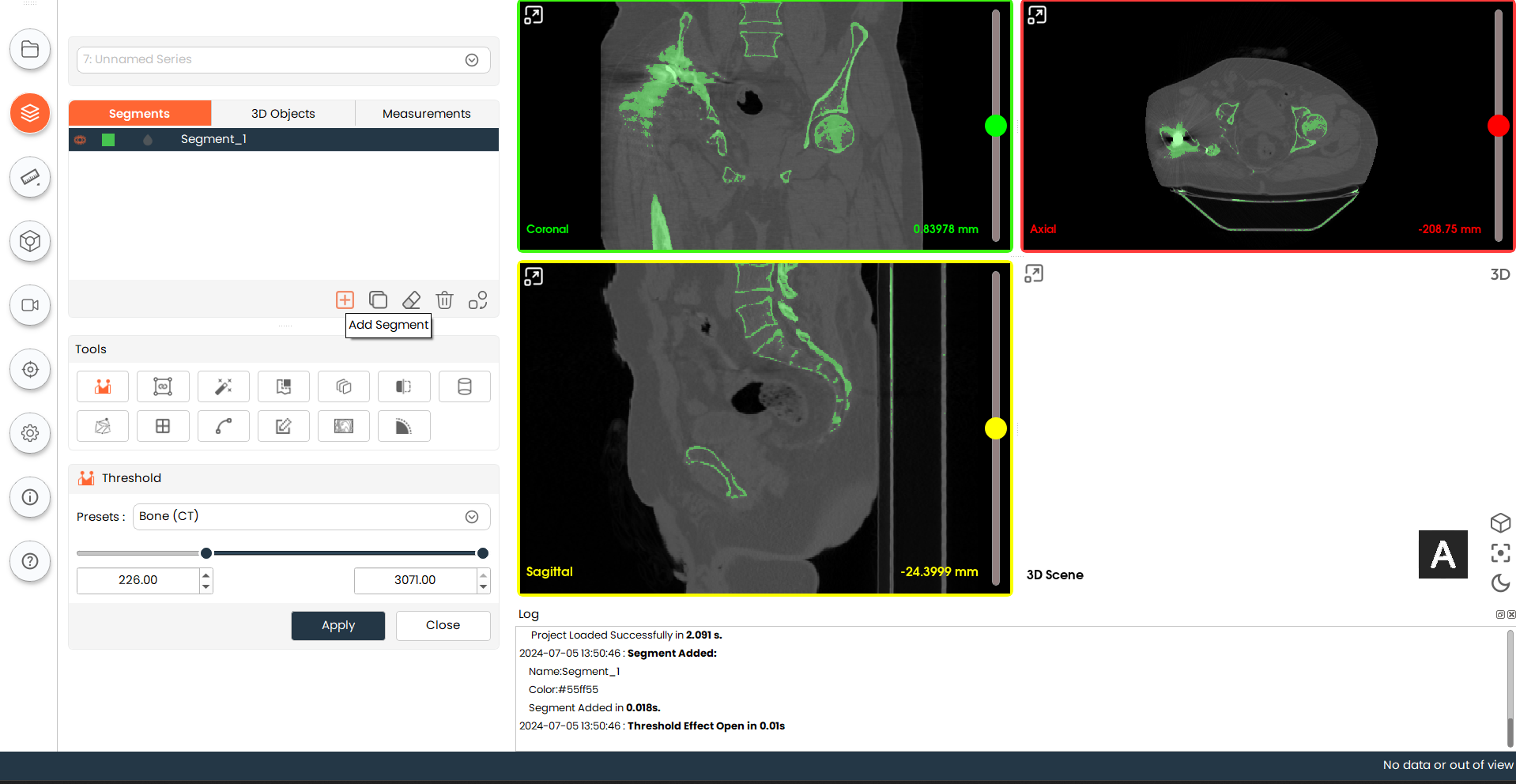Toggle visibility of Segment_1
This screenshot has height=784, width=1516.
[81, 140]
